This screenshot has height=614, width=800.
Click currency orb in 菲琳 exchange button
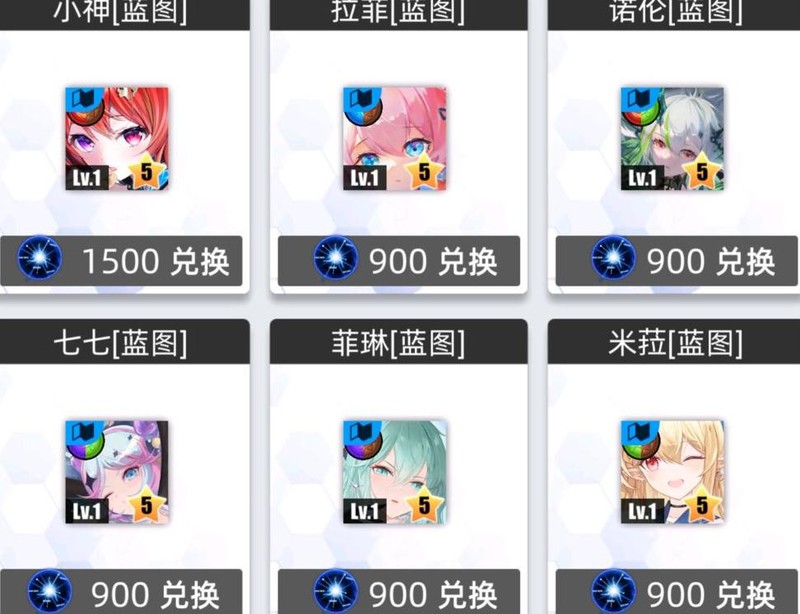pos(336,592)
